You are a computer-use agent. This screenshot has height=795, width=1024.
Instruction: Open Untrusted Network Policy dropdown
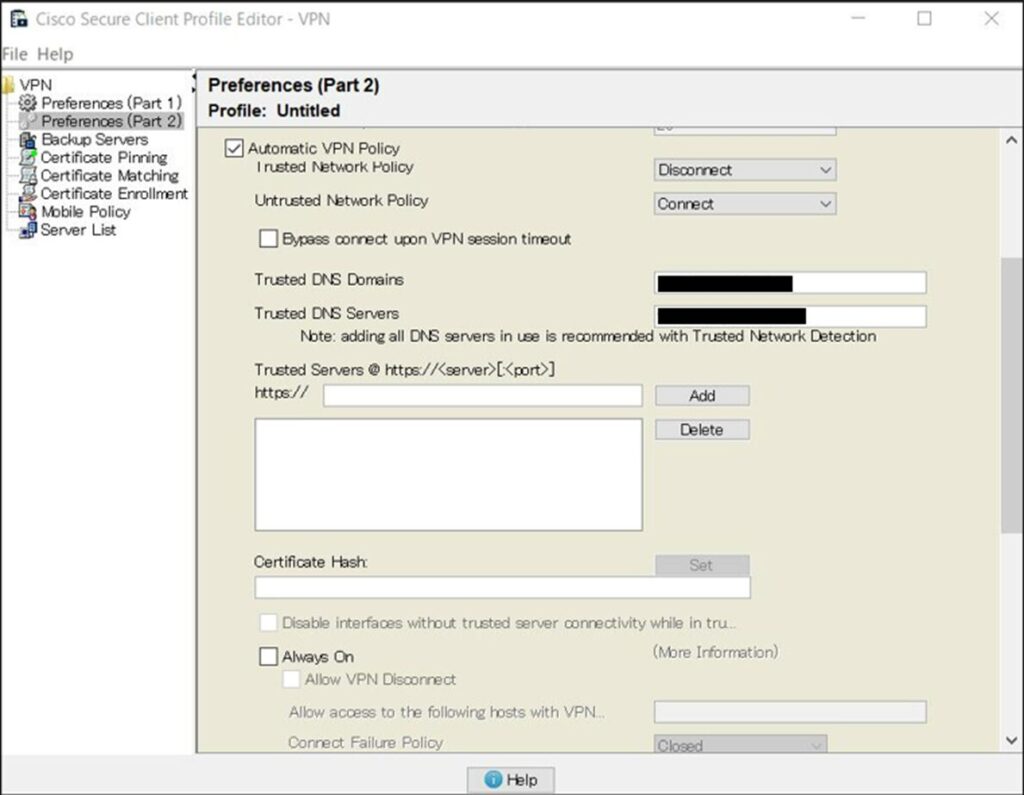coord(744,204)
